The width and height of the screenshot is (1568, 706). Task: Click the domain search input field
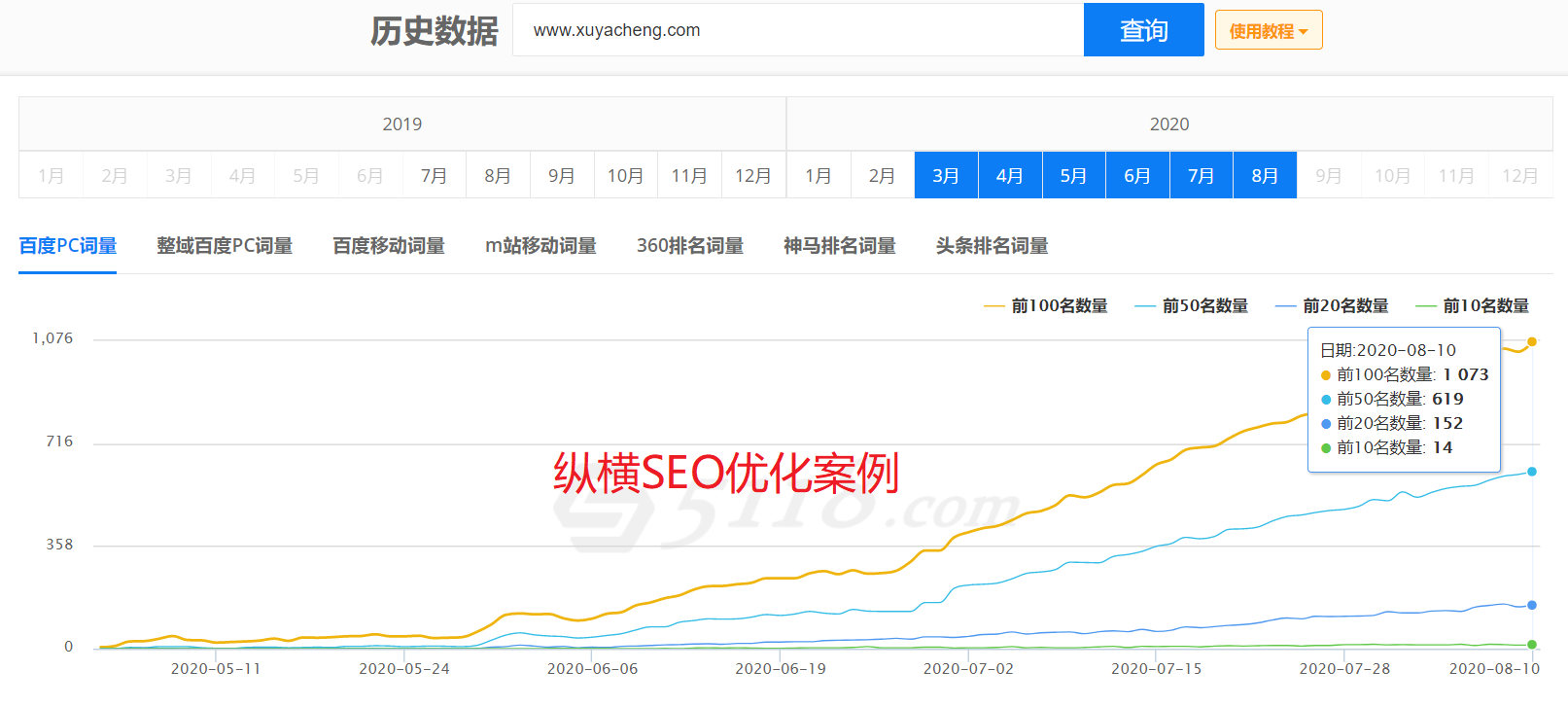pyautogui.click(x=797, y=30)
